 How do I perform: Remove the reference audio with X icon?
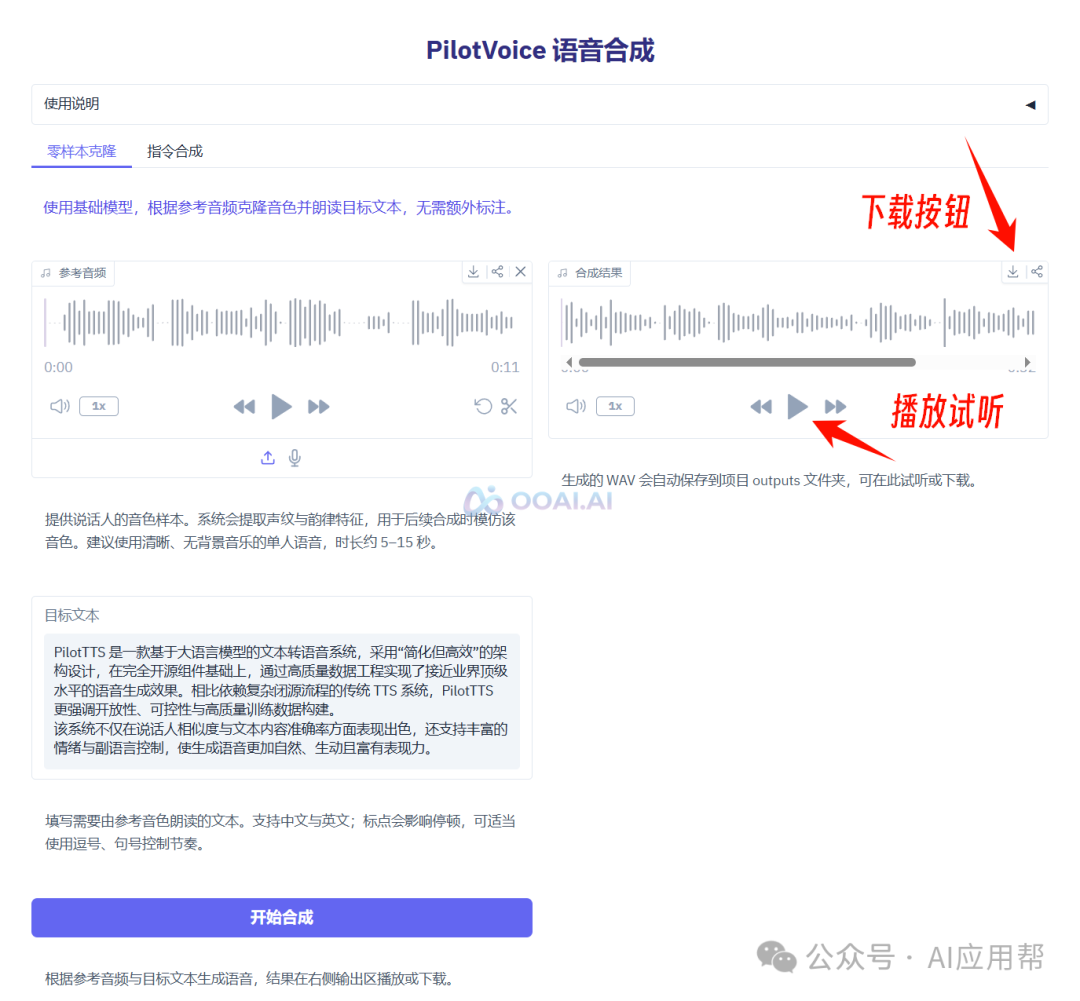point(521,272)
